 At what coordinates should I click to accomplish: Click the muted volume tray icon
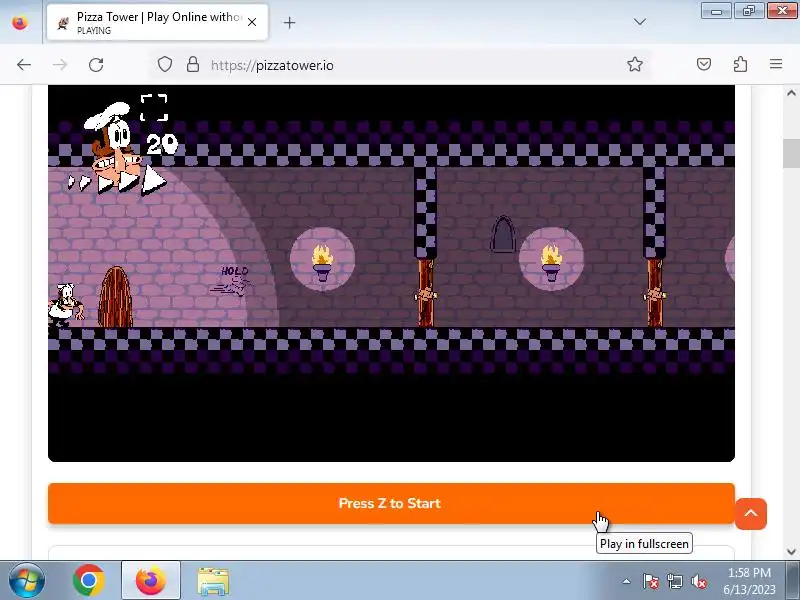[698, 581]
